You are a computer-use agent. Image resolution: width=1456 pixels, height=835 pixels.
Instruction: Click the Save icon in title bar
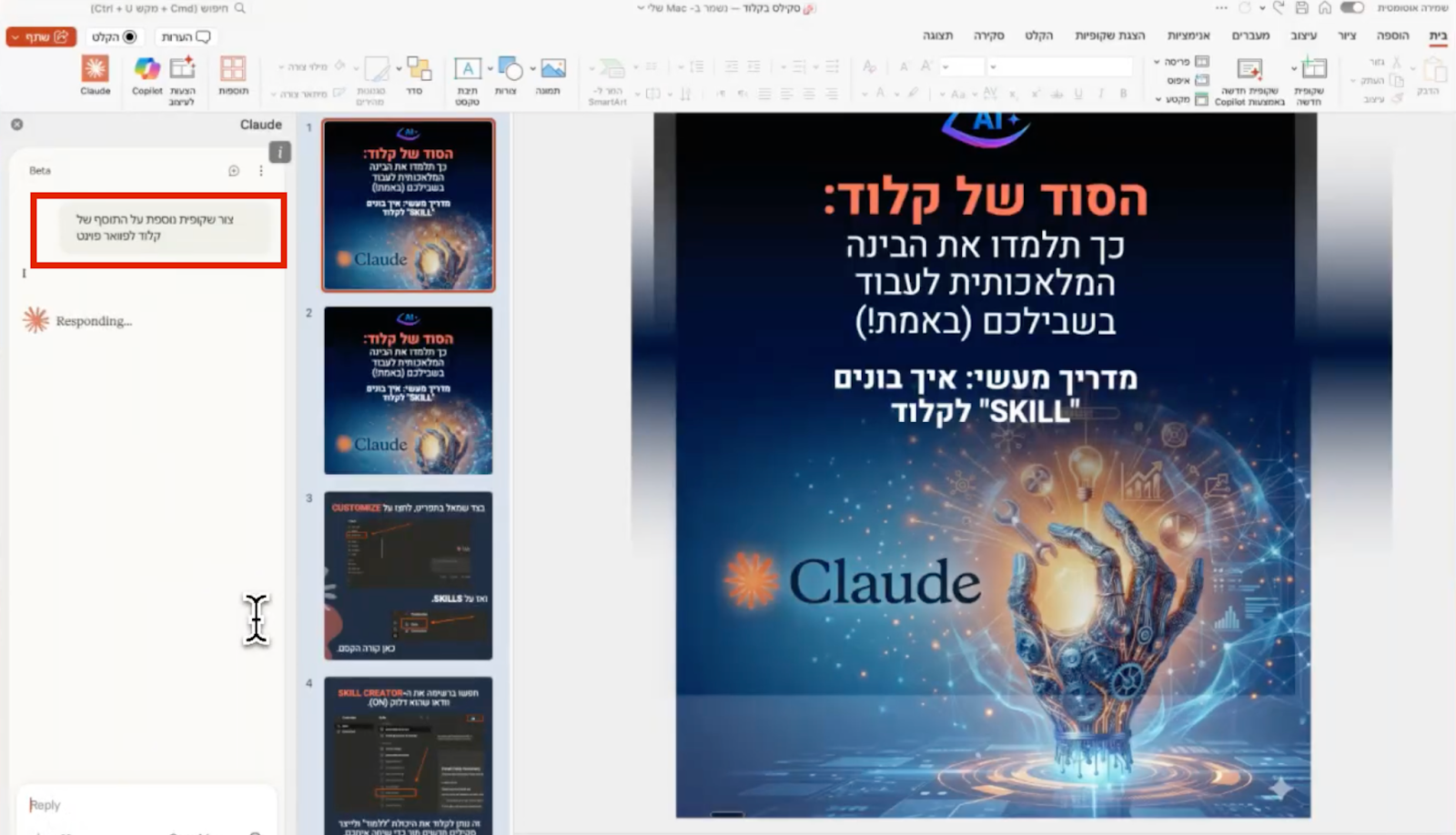1302,7
